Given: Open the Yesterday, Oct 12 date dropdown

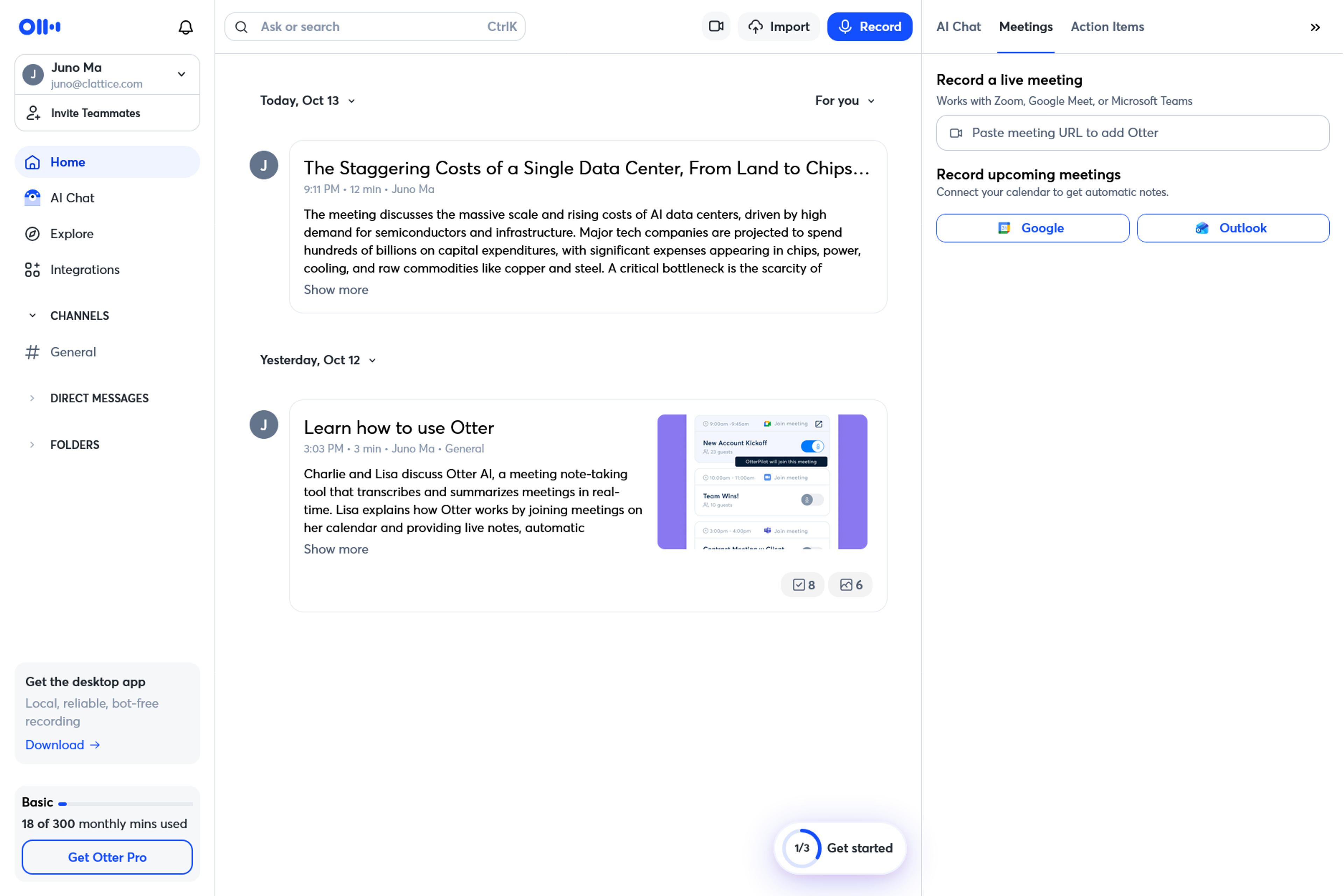Looking at the screenshot, I should (x=318, y=360).
